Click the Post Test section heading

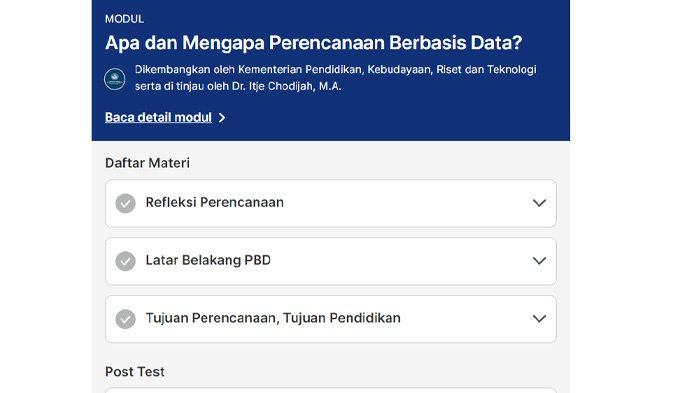(x=135, y=372)
